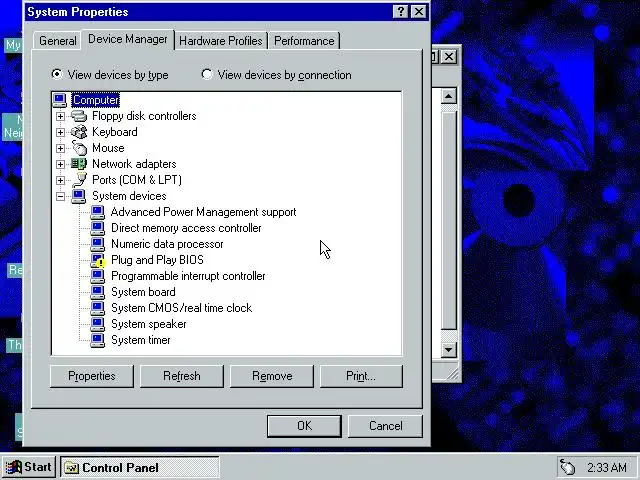Select "Ports (COM & LPT)" label
Screen dimensions: 640x480
[x=137, y=180]
